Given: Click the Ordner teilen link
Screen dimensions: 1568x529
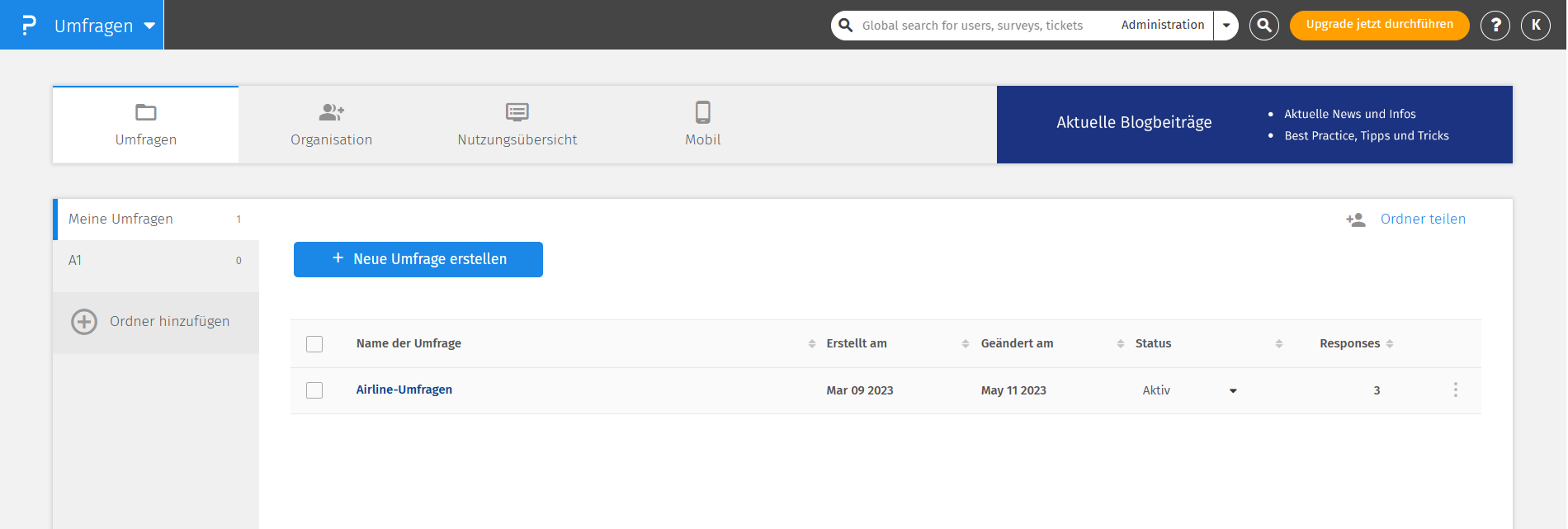Looking at the screenshot, I should (x=1423, y=219).
